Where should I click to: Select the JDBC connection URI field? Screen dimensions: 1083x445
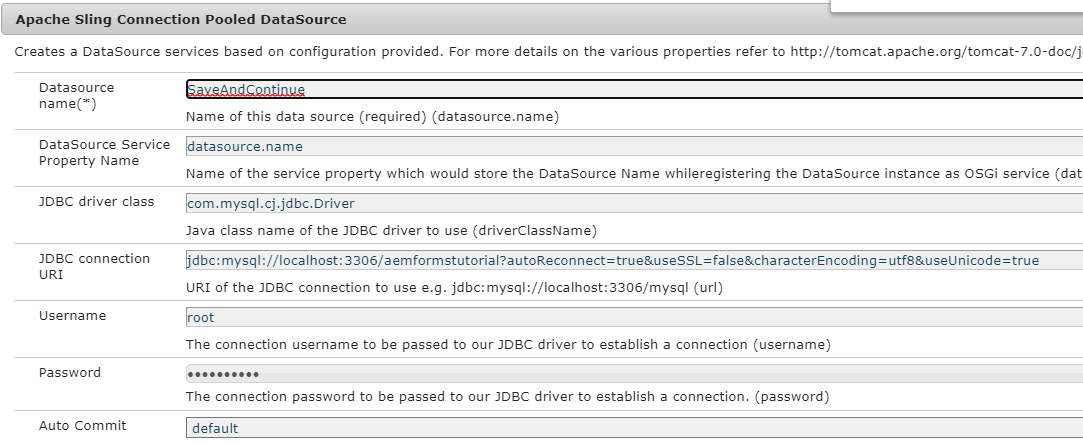tap(633, 260)
